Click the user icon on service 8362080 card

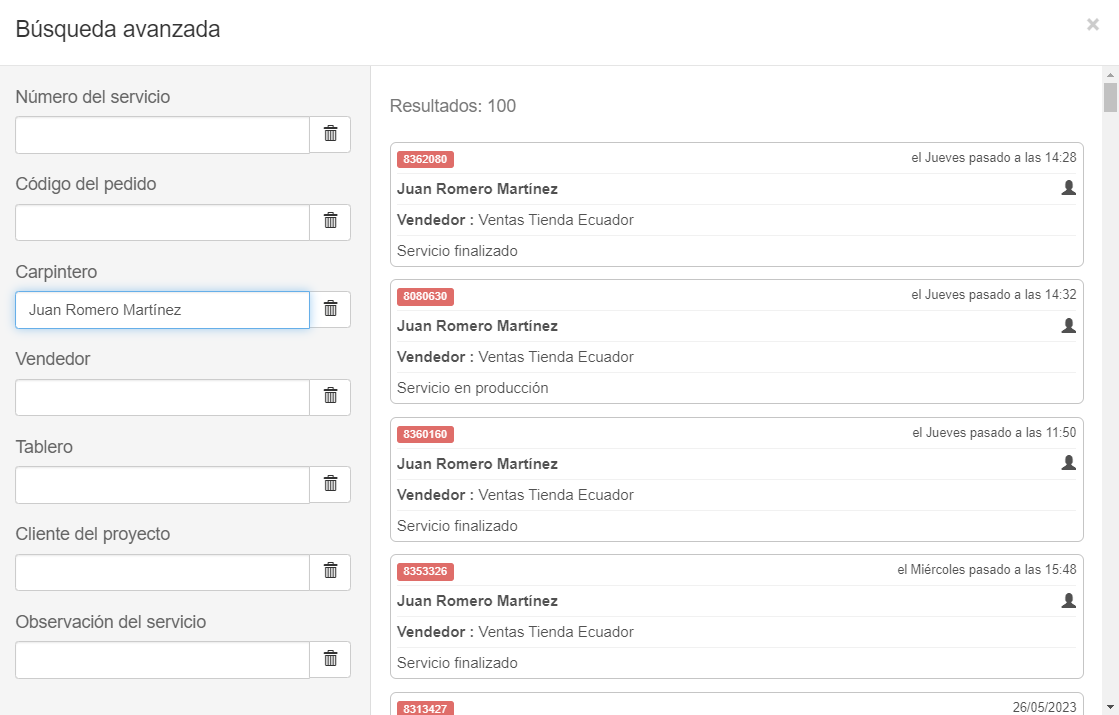point(1068,188)
